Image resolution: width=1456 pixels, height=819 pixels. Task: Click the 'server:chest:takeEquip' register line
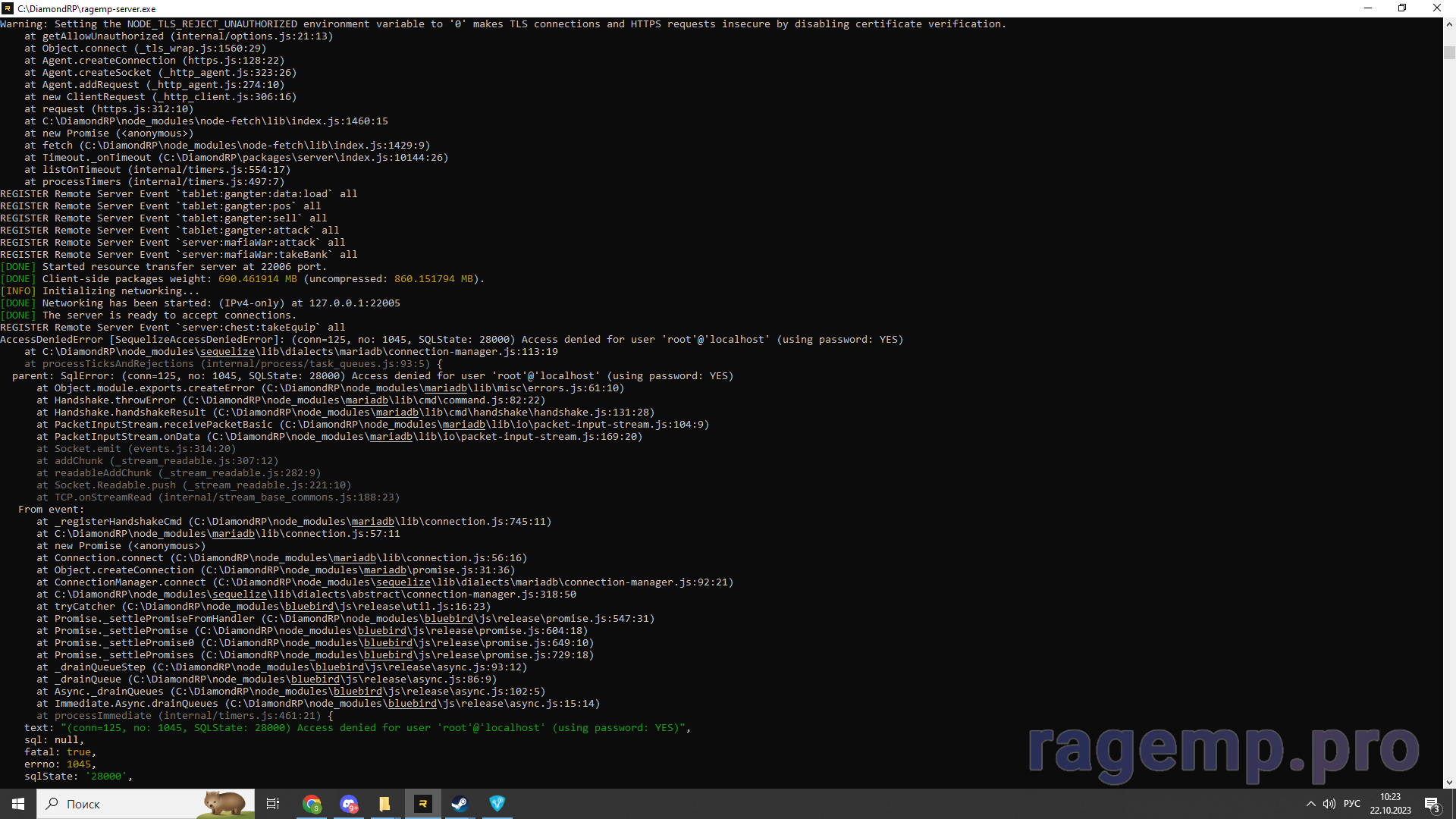tap(173, 328)
